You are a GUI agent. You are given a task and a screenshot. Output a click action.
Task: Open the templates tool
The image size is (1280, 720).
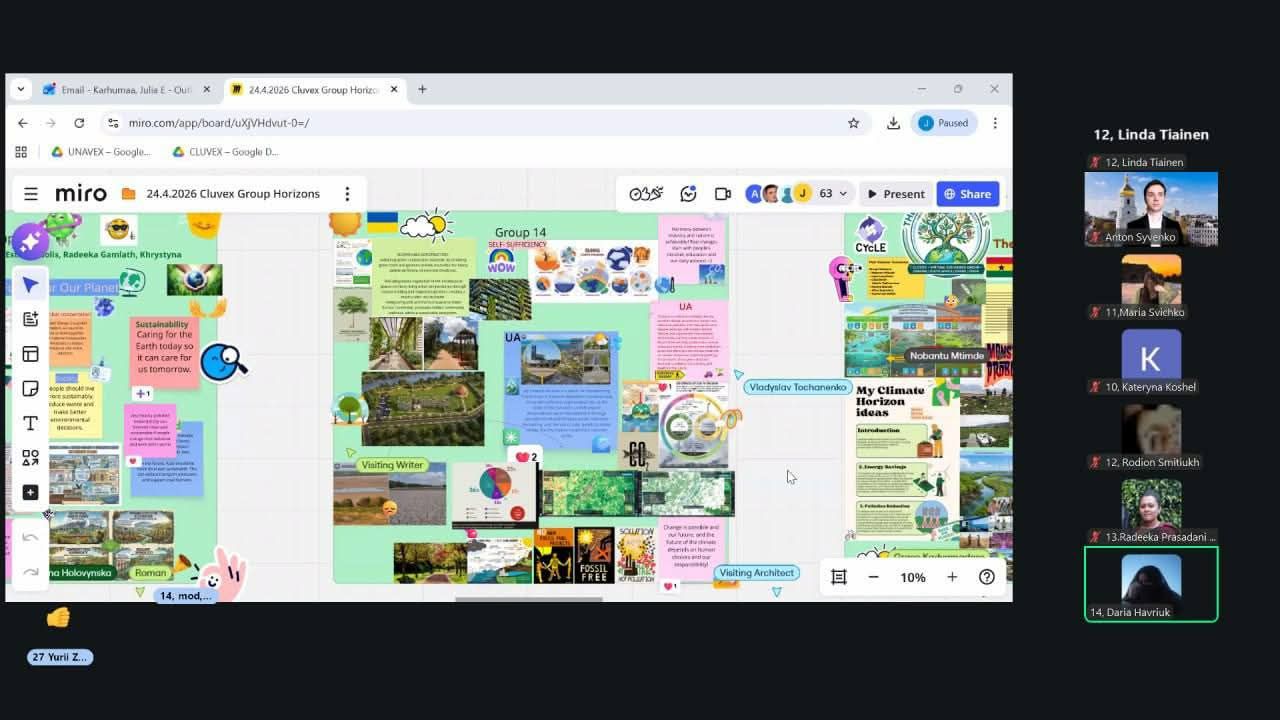pyautogui.click(x=30, y=354)
